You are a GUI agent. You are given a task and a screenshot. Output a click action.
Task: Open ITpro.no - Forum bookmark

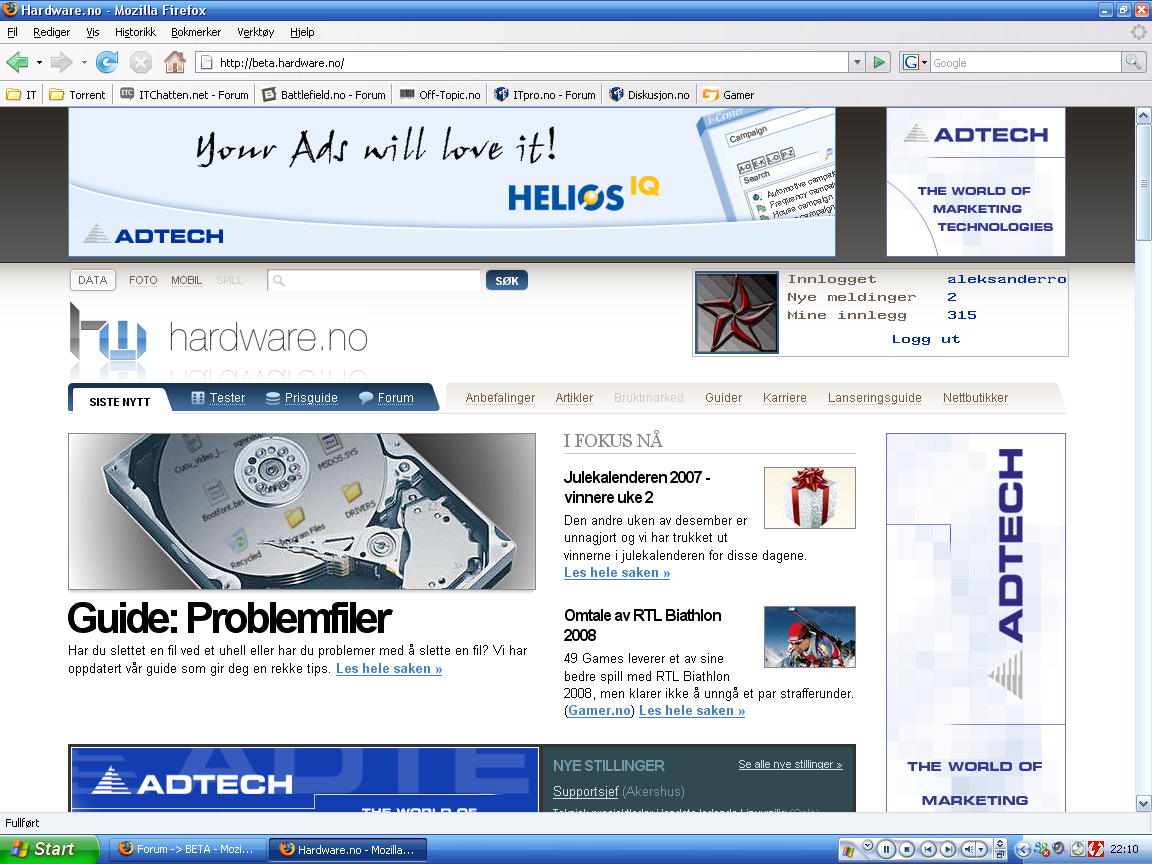[544, 95]
